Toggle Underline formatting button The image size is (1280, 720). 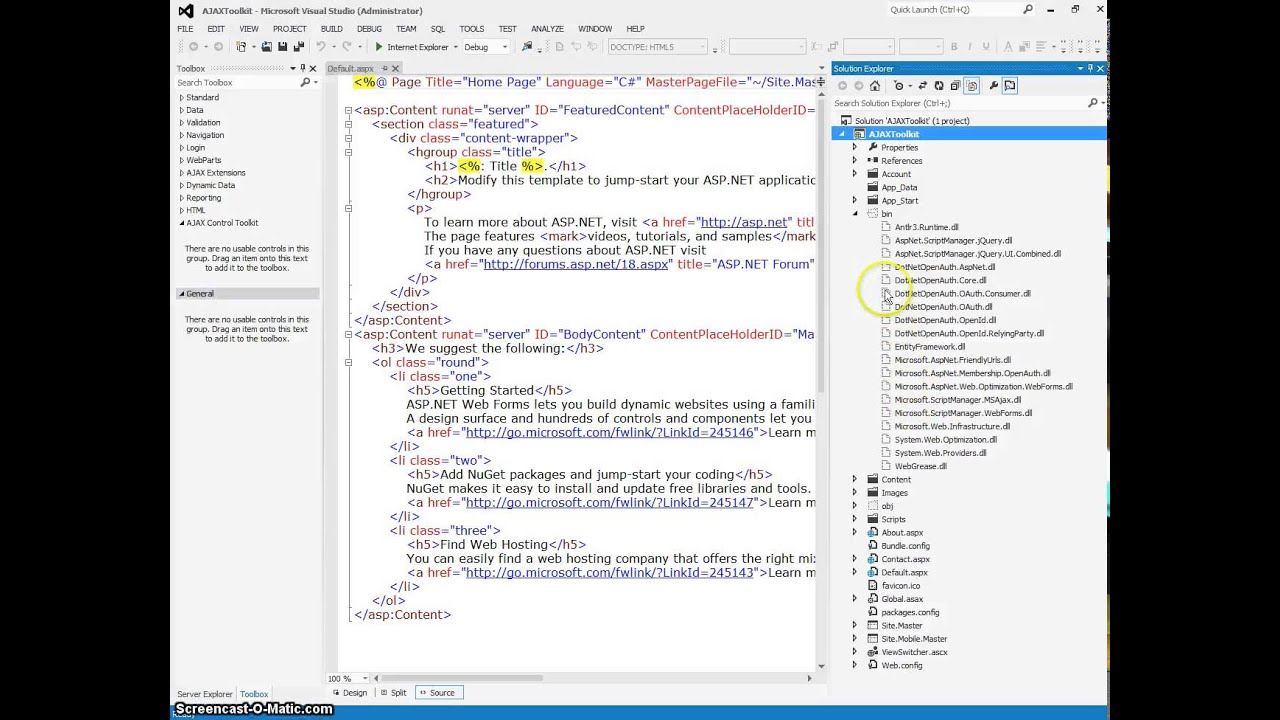[986, 46]
